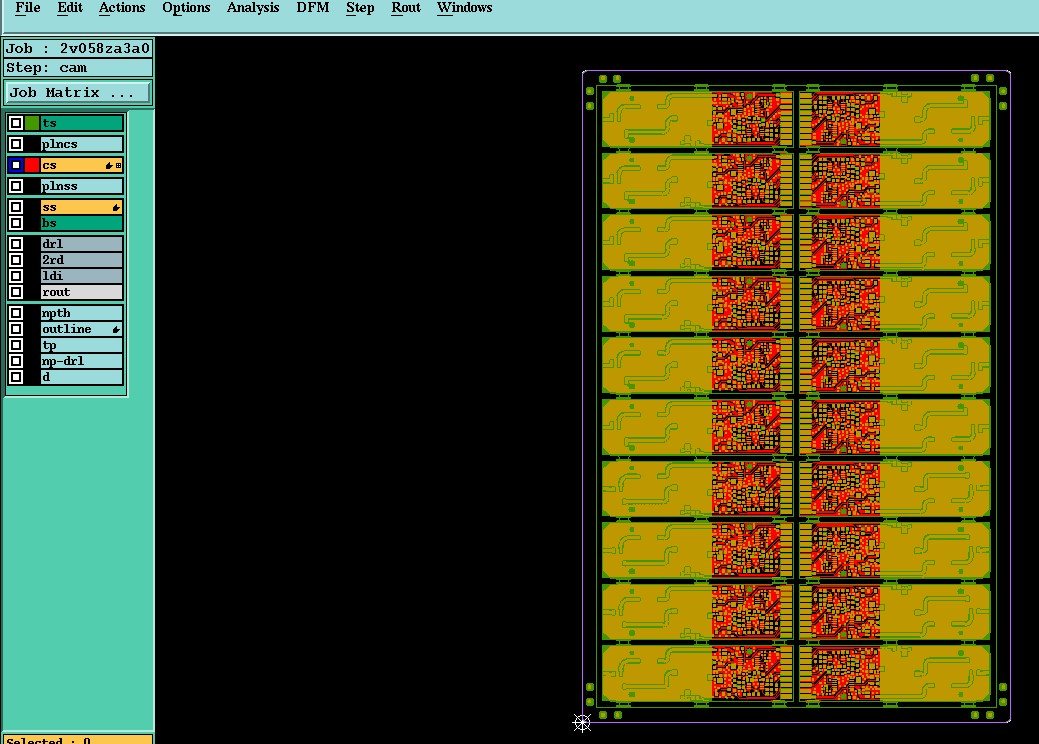
Task: Enable the bs layer checkbox
Action: [x=16, y=223]
